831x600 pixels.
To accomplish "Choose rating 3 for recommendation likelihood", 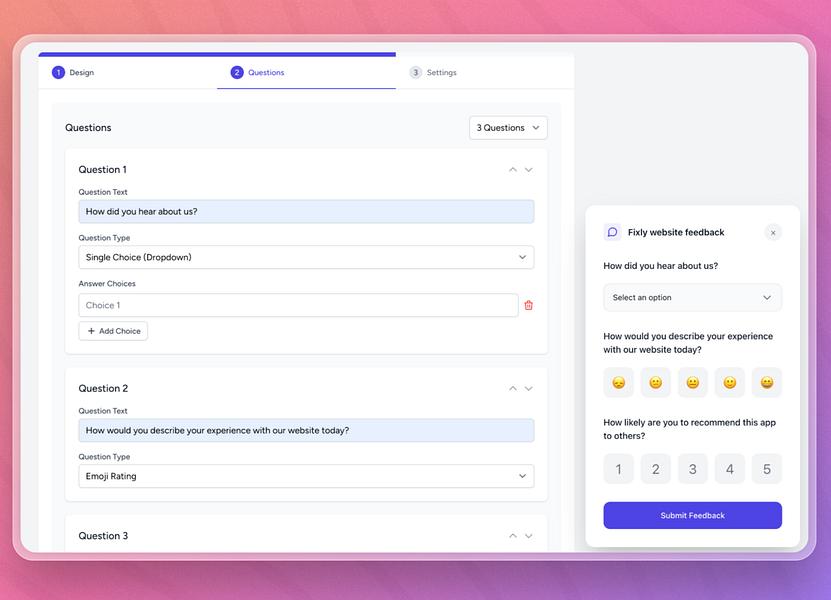I will (693, 469).
